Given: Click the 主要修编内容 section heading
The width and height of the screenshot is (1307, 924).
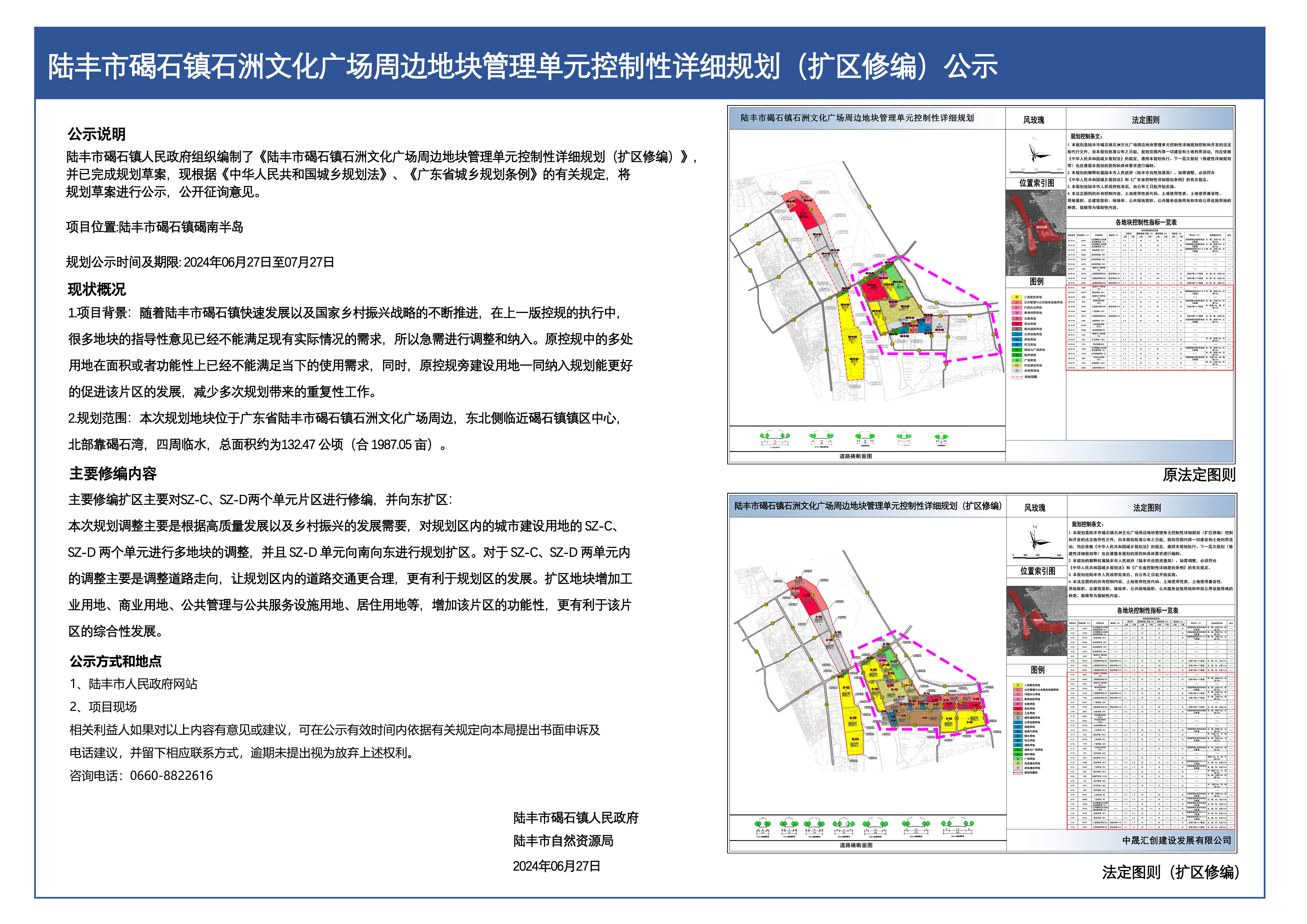Looking at the screenshot, I should 113,473.
